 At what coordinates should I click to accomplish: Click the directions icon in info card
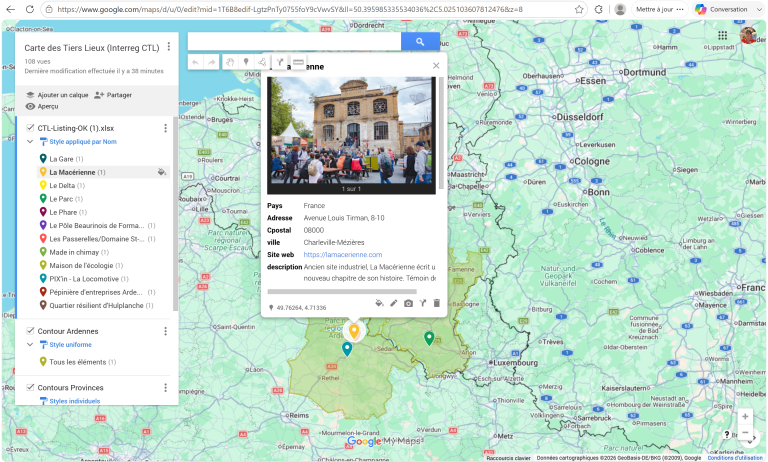423,303
